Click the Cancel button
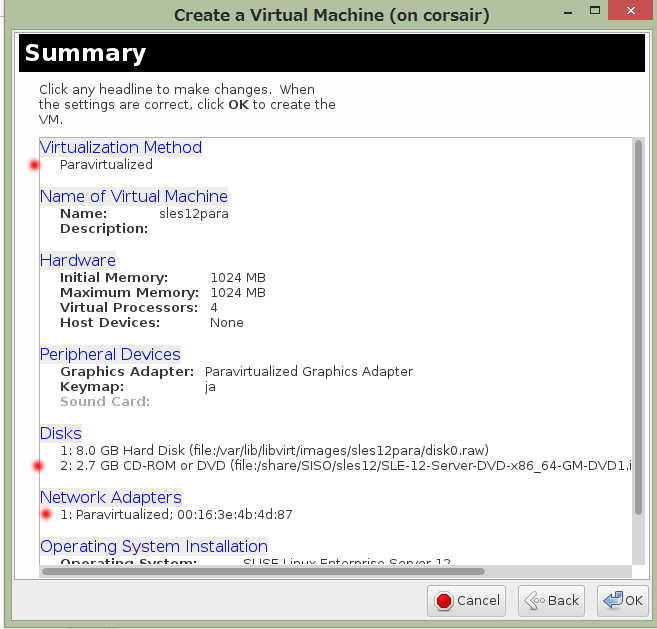This screenshot has width=657, height=629. pos(466,601)
